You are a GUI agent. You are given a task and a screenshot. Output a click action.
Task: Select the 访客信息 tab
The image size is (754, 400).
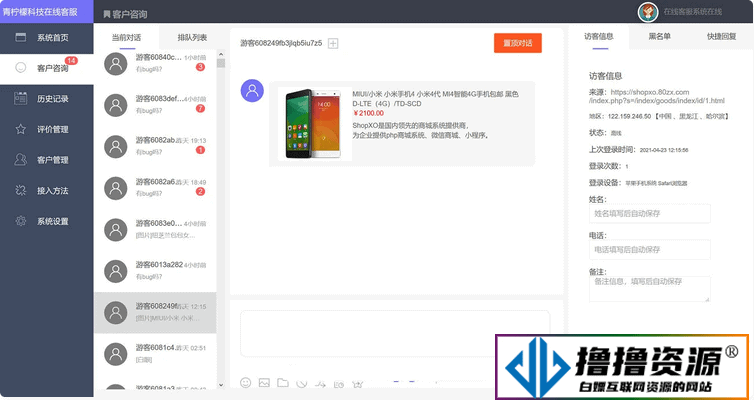pyautogui.click(x=599, y=37)
